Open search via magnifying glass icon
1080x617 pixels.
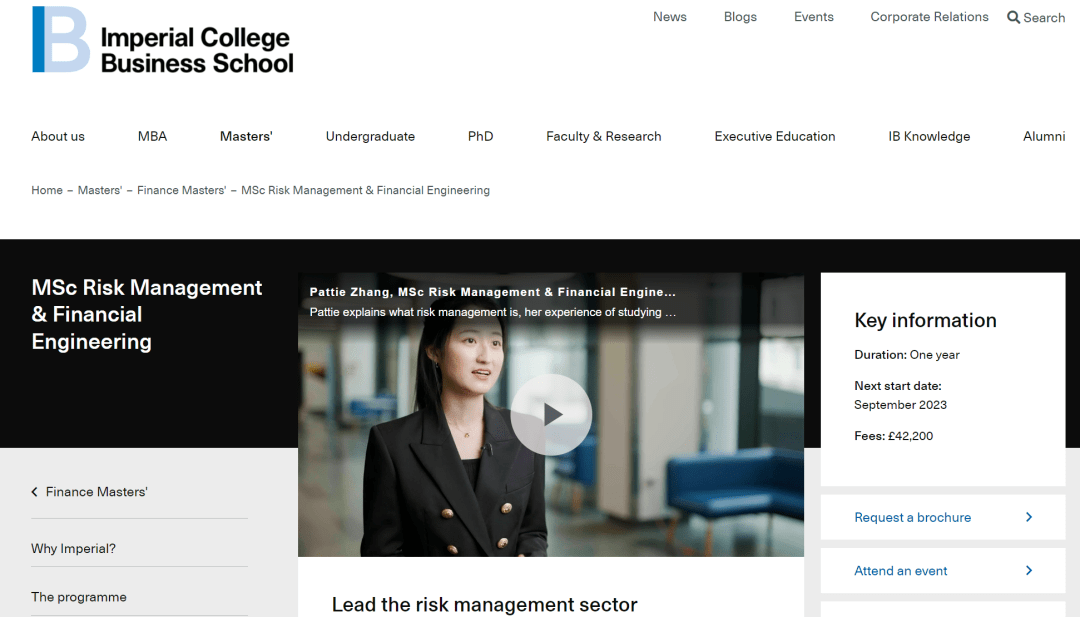pos(1013,17)
